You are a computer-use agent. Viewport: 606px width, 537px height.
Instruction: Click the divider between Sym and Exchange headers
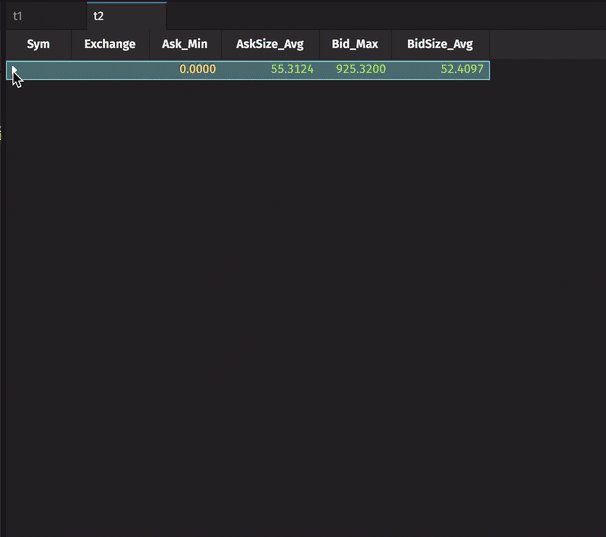(72, 44)
